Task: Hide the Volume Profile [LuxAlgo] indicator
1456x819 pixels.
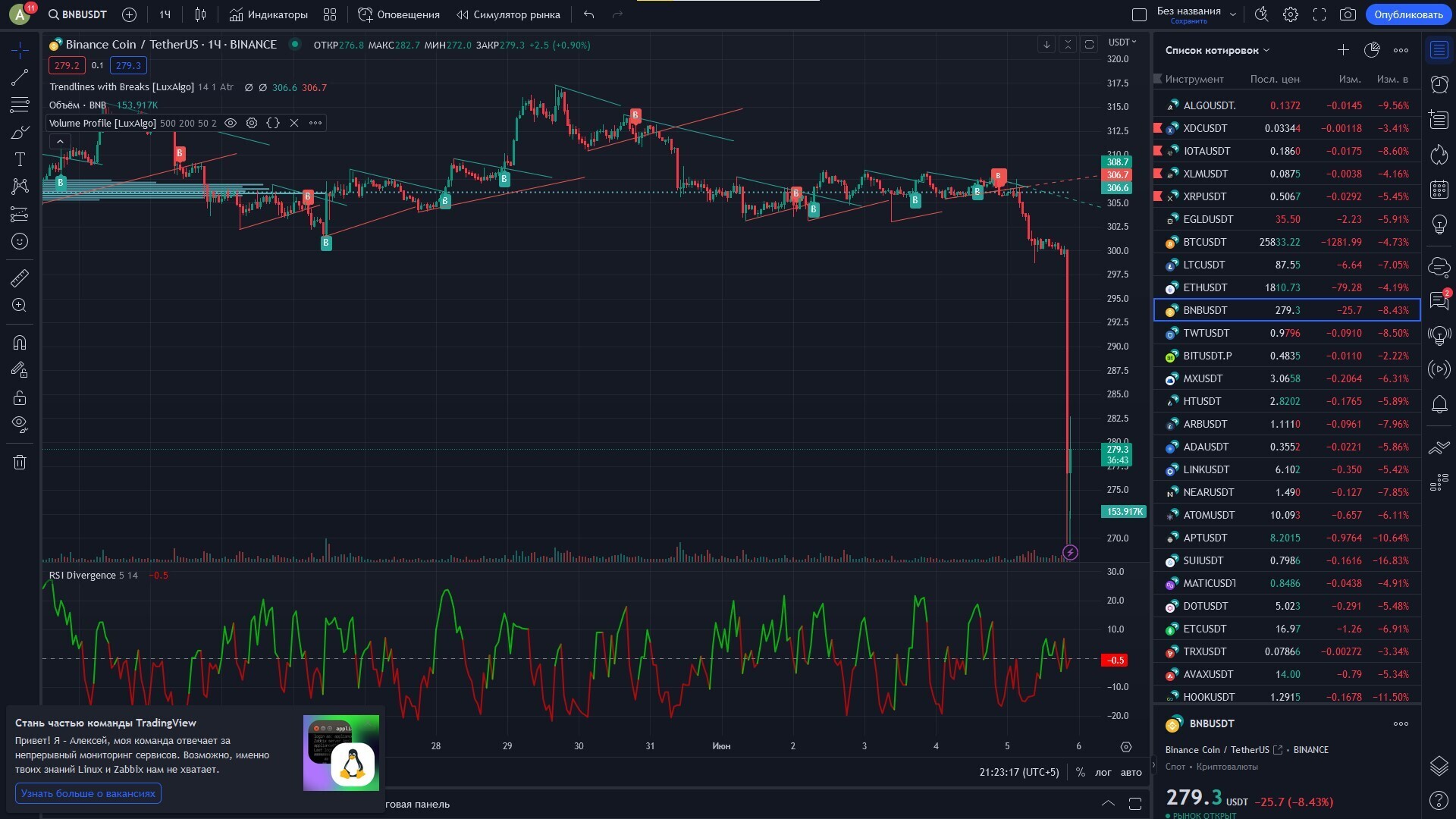Action: pos(231,123)
